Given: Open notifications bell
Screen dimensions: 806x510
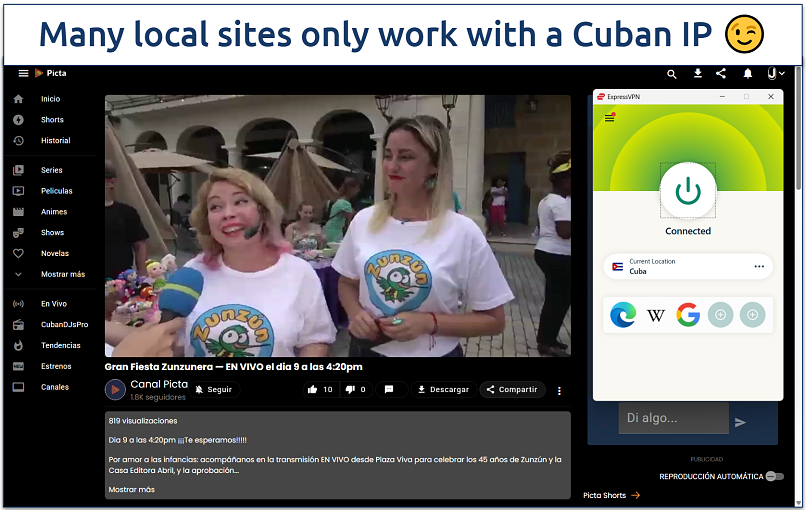Looking at the screenshot, I should point(747,74).
